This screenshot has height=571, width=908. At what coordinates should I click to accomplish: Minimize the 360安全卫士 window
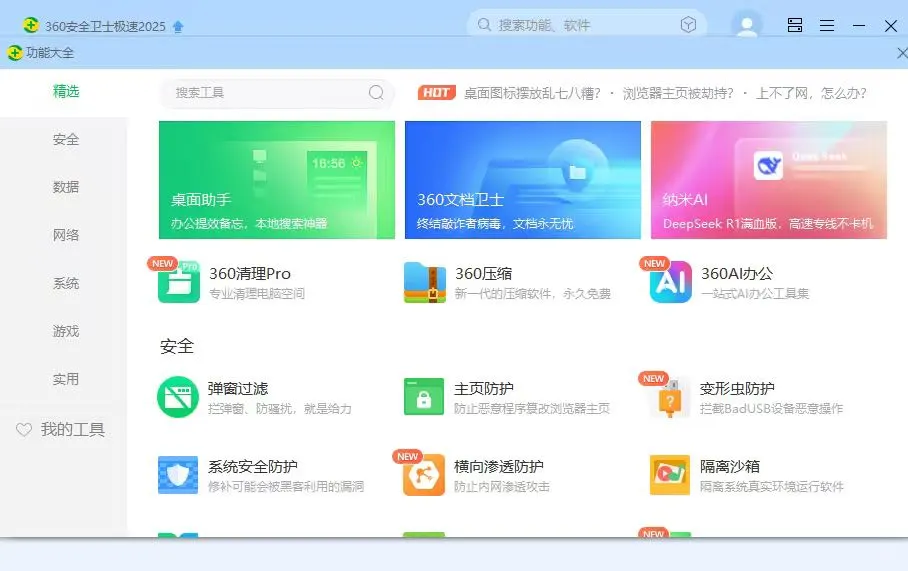pos(859,25)
